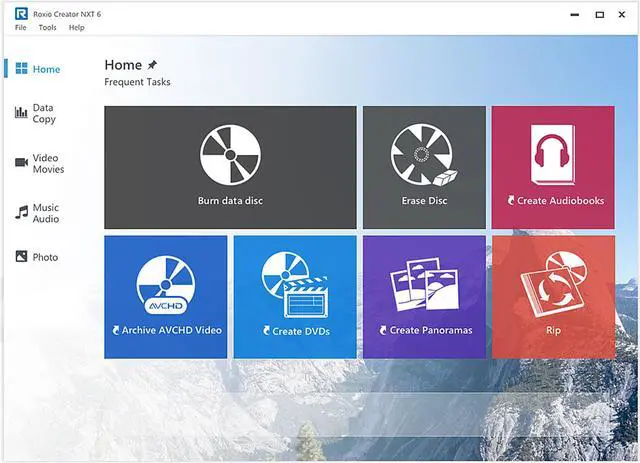
Task: Minimize the Roxio Creator window
Action: (x=574, y=15)
